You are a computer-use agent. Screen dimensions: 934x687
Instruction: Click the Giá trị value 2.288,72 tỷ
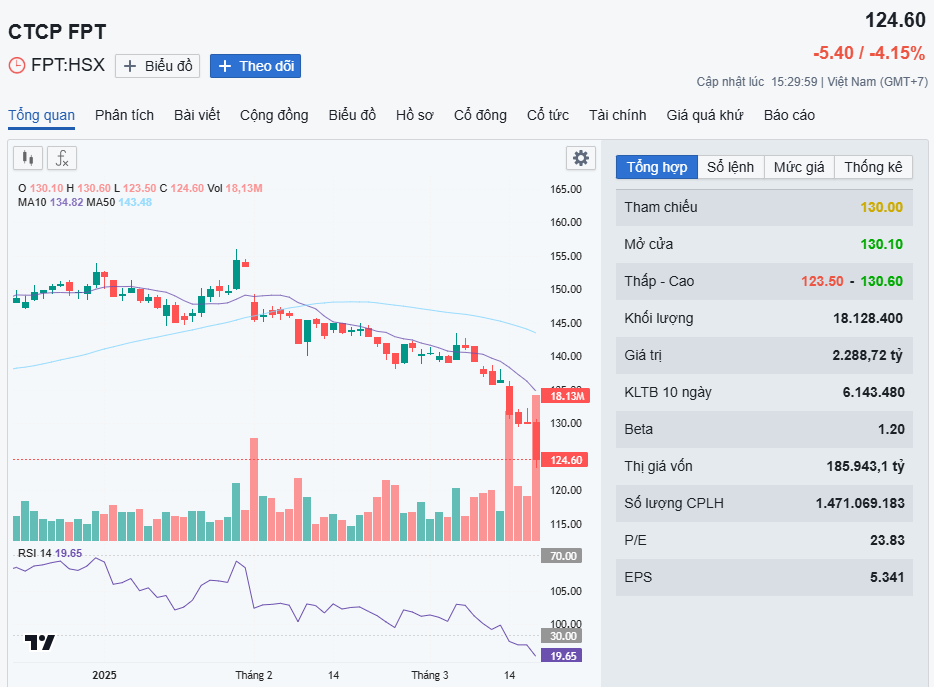click(867, 355)
